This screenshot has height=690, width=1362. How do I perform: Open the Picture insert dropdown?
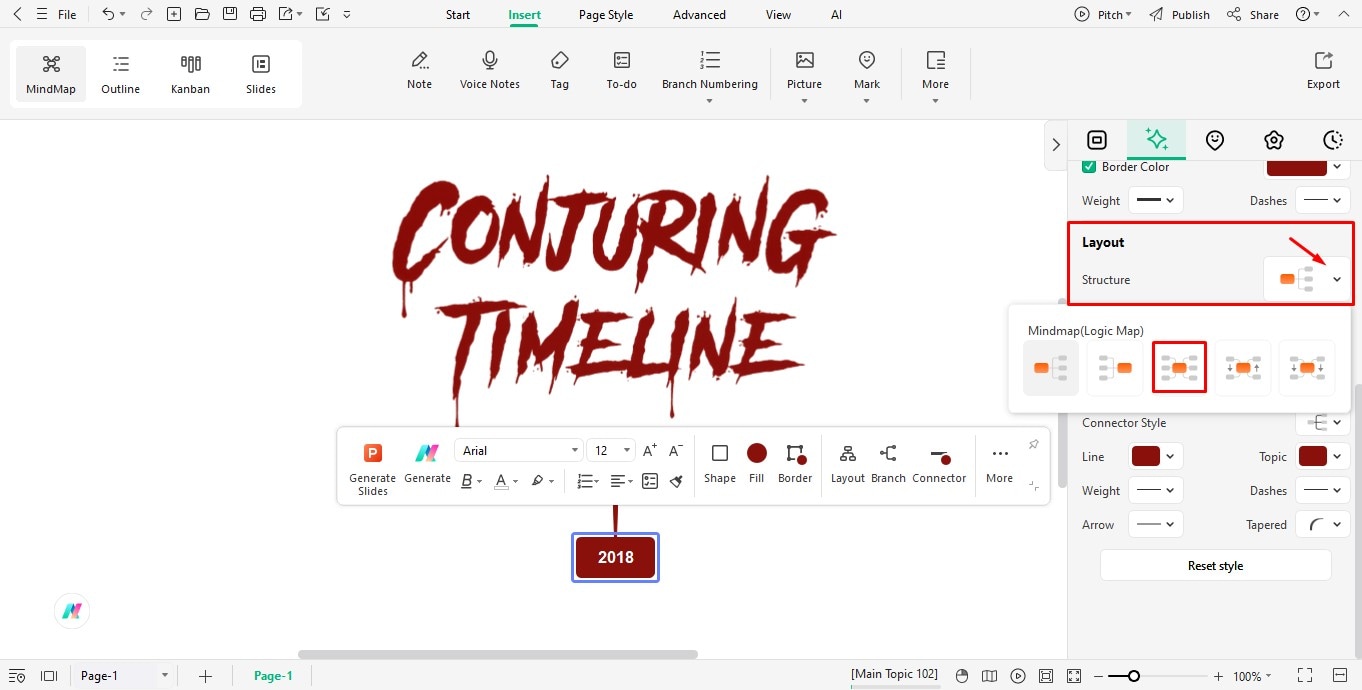click(804, 76)
